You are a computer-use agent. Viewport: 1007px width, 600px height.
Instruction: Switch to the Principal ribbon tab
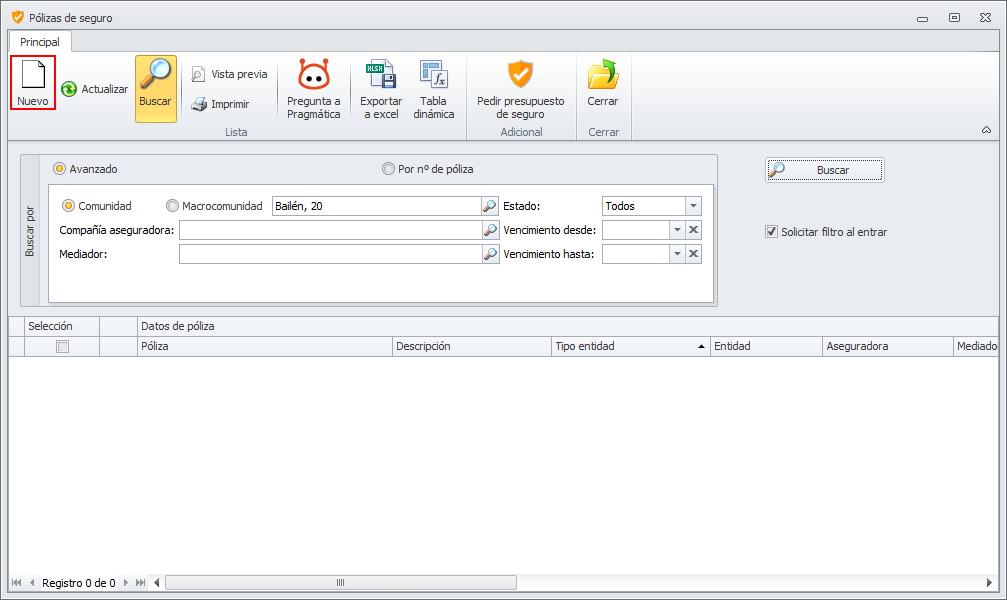coord(40,42)
